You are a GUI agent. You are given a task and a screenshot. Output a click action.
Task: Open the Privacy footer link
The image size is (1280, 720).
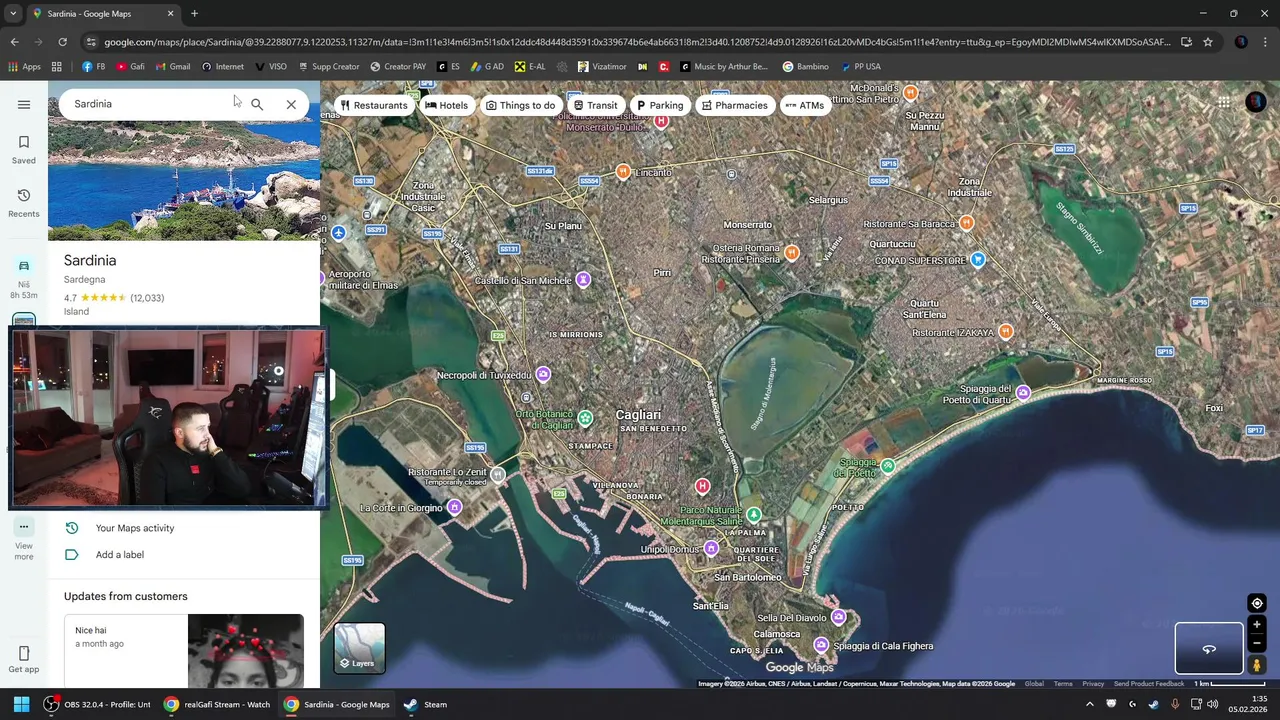1093,684
